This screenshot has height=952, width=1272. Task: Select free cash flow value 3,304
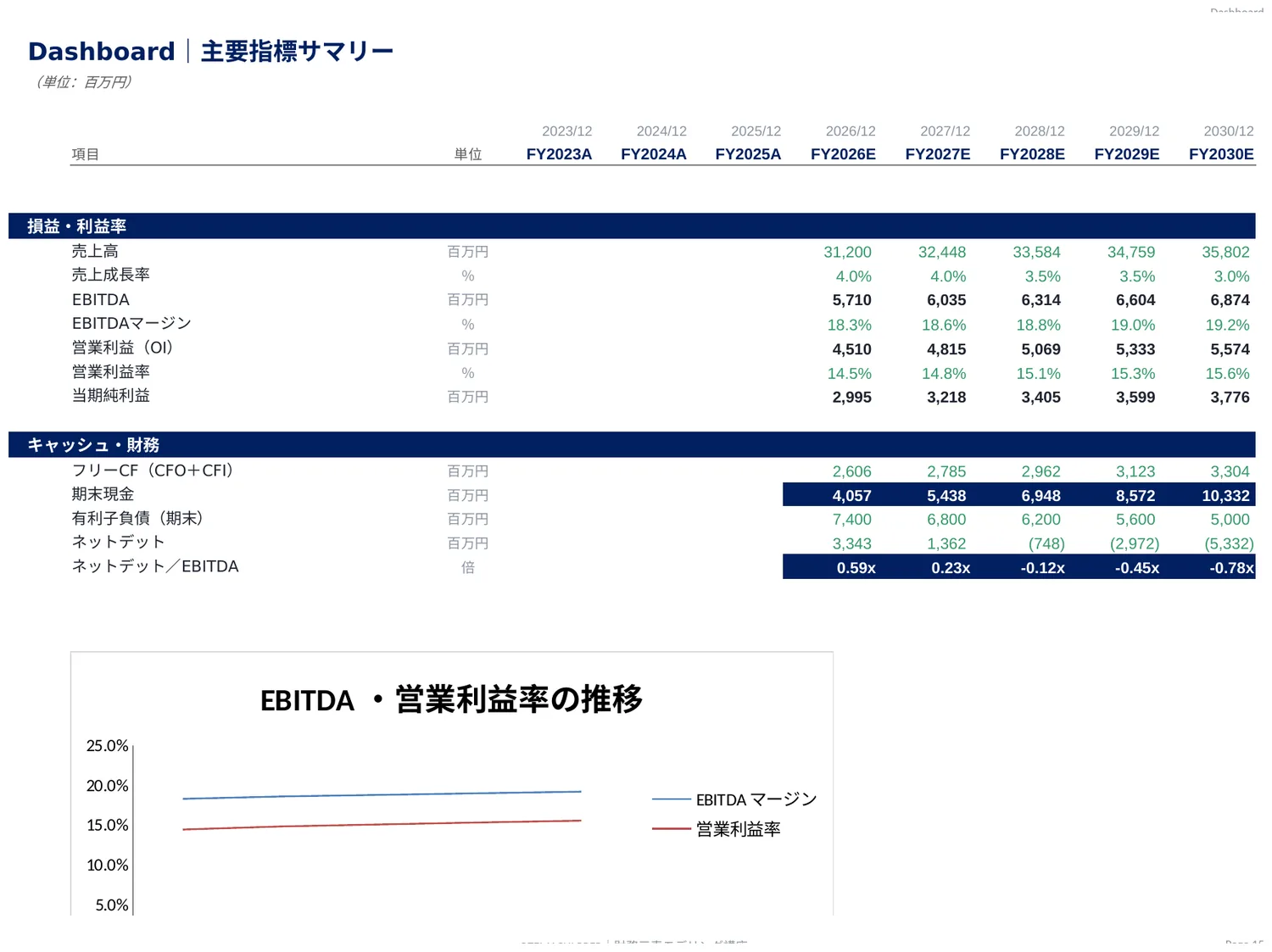(x=1230, y=472)
